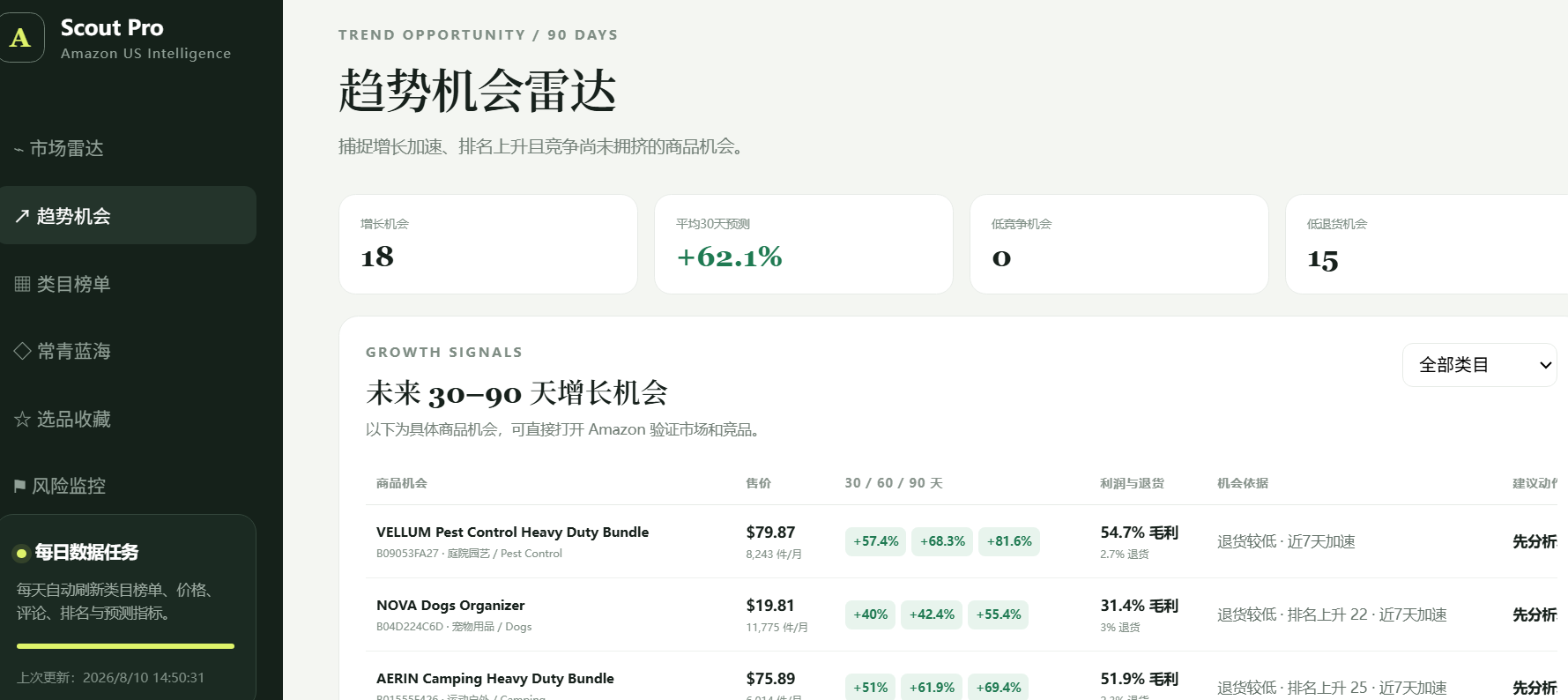Click the 31.4% 毛利 margin value
The image size is (1568, 700).
pyautogui.click(x=1139, y=606)
